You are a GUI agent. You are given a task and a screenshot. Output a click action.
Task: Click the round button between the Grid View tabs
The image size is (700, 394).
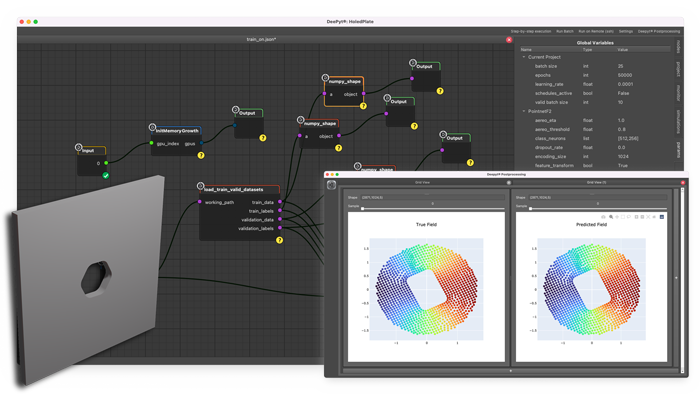click(x=509, y=182)
